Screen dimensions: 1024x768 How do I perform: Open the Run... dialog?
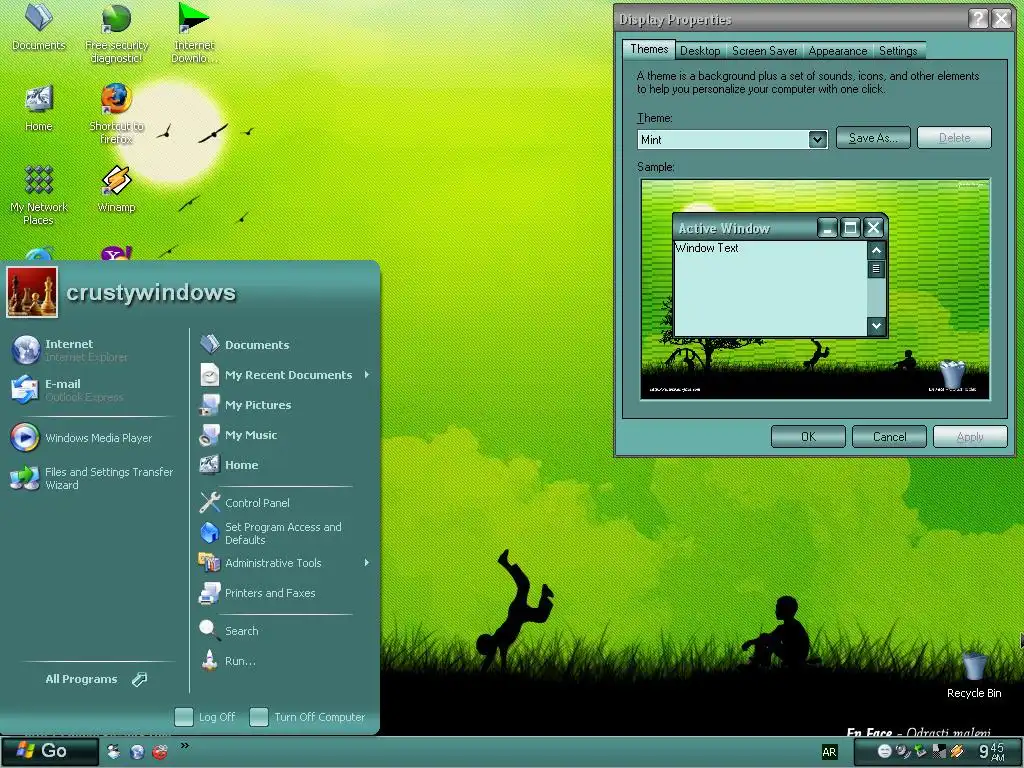point(228,661)
